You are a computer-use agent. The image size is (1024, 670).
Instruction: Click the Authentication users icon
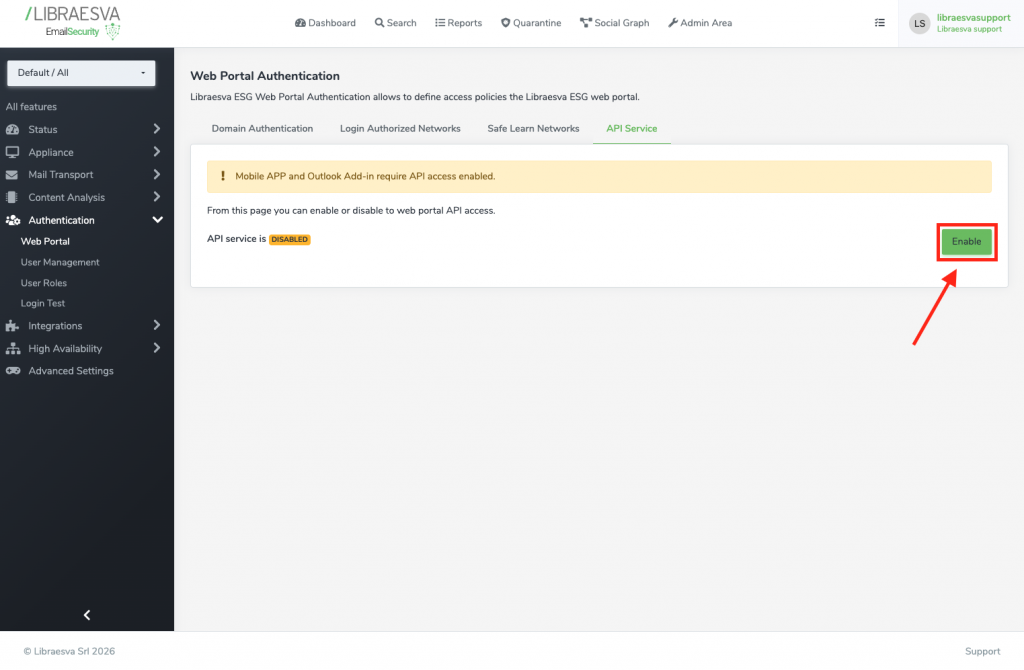pos(13,220)
